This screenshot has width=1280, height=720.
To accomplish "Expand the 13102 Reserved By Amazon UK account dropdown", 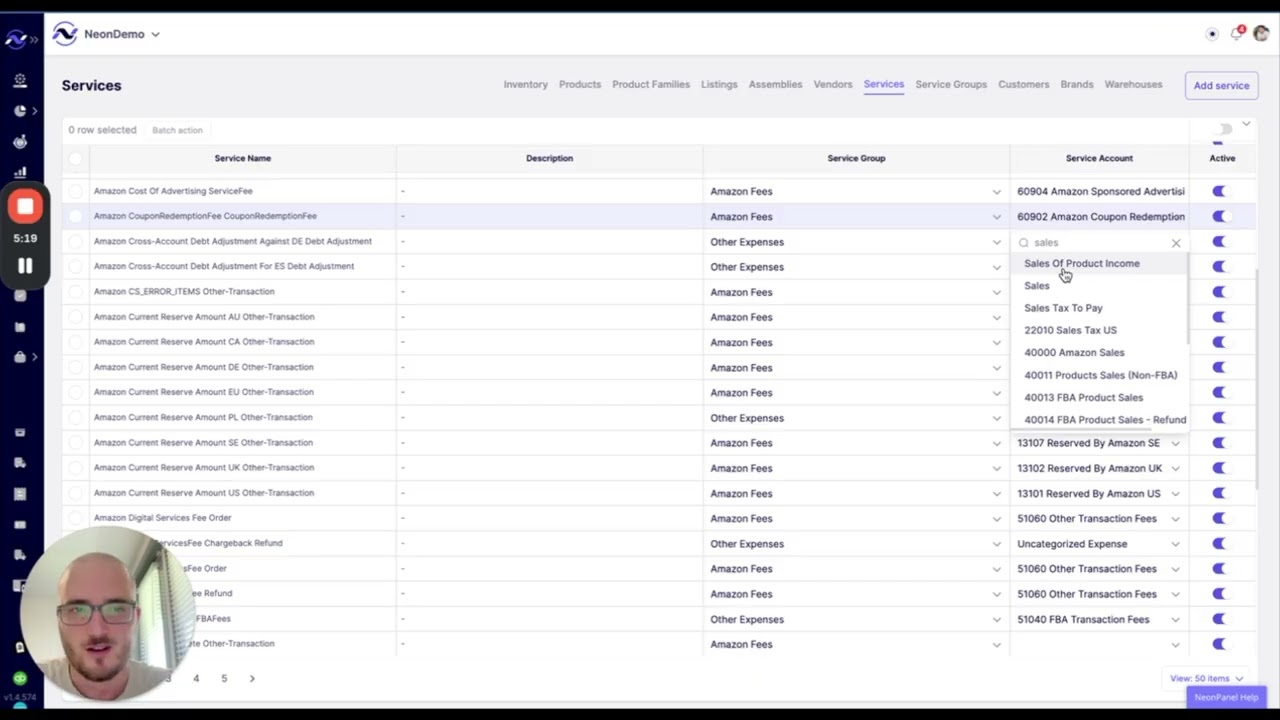I will (1176, 468).
